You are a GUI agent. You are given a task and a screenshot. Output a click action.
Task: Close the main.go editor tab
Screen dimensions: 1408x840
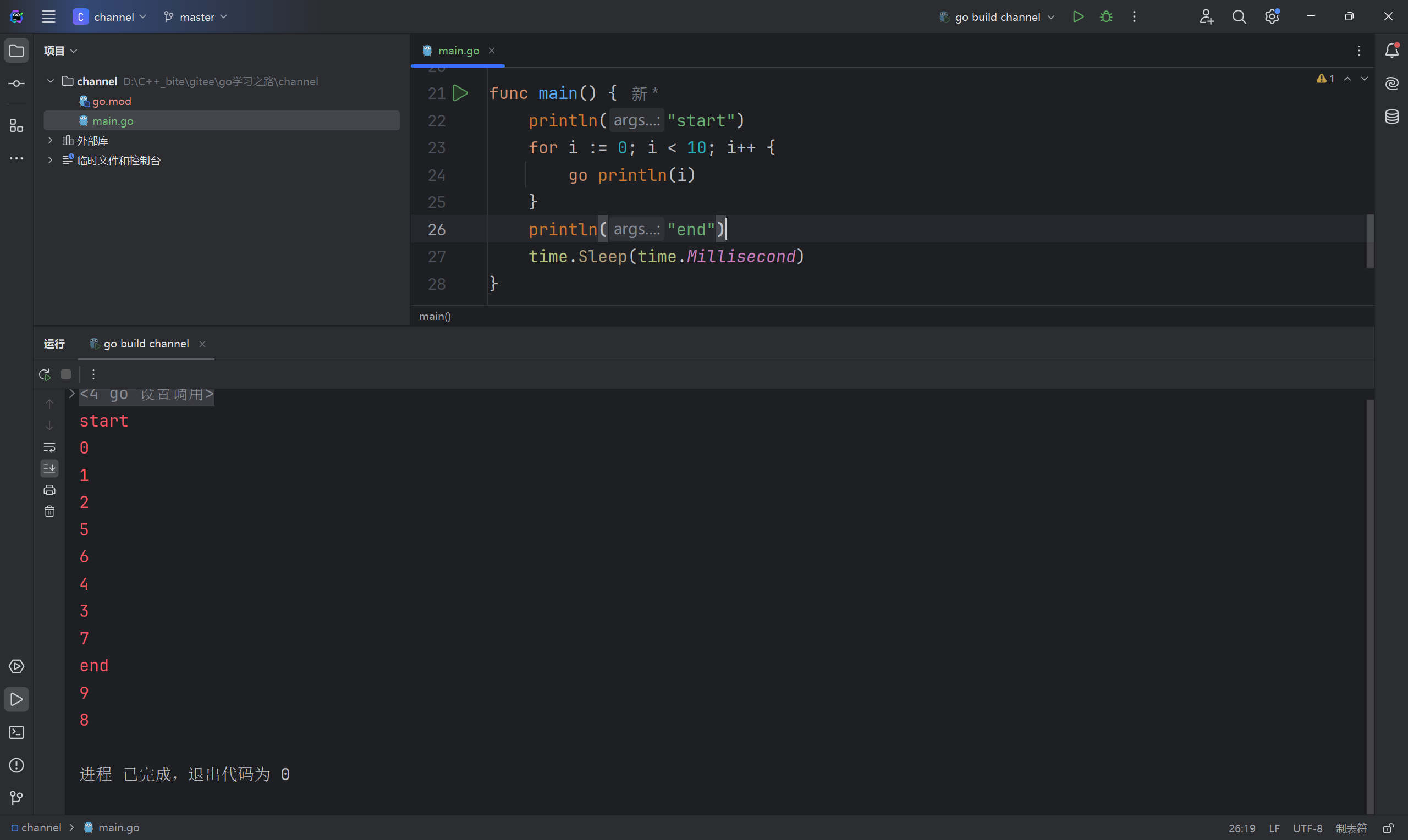click(x=491, y=51)
